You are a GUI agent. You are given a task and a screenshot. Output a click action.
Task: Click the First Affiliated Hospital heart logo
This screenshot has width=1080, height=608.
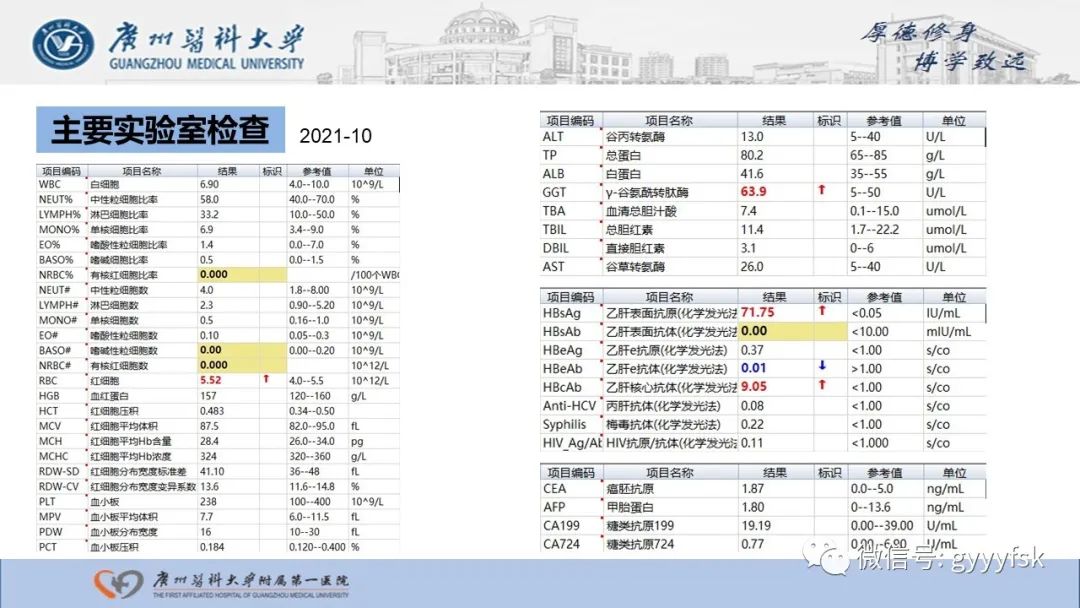[118, 583]
